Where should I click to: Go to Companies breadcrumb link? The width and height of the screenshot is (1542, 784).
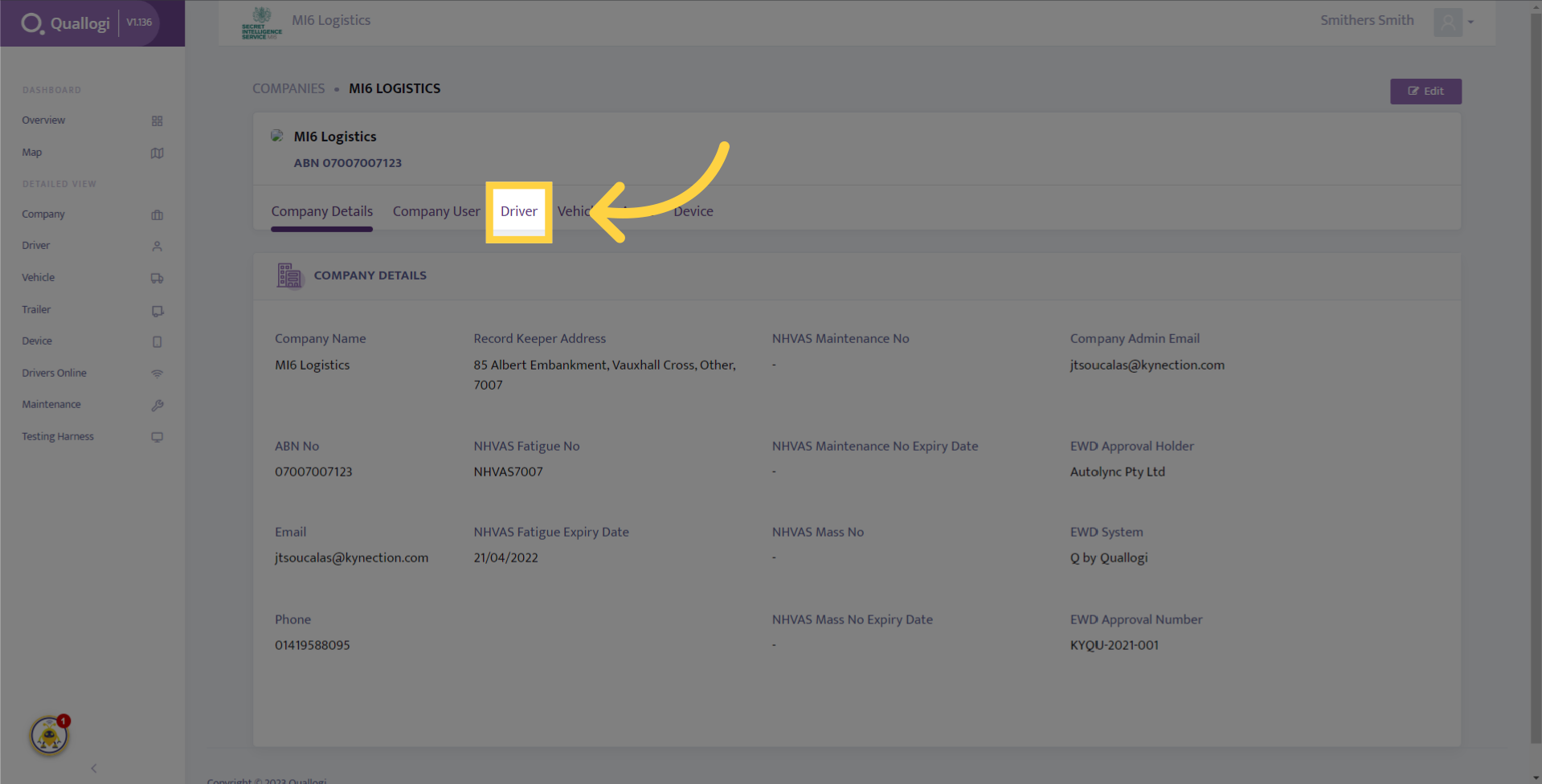pos(288,88)
